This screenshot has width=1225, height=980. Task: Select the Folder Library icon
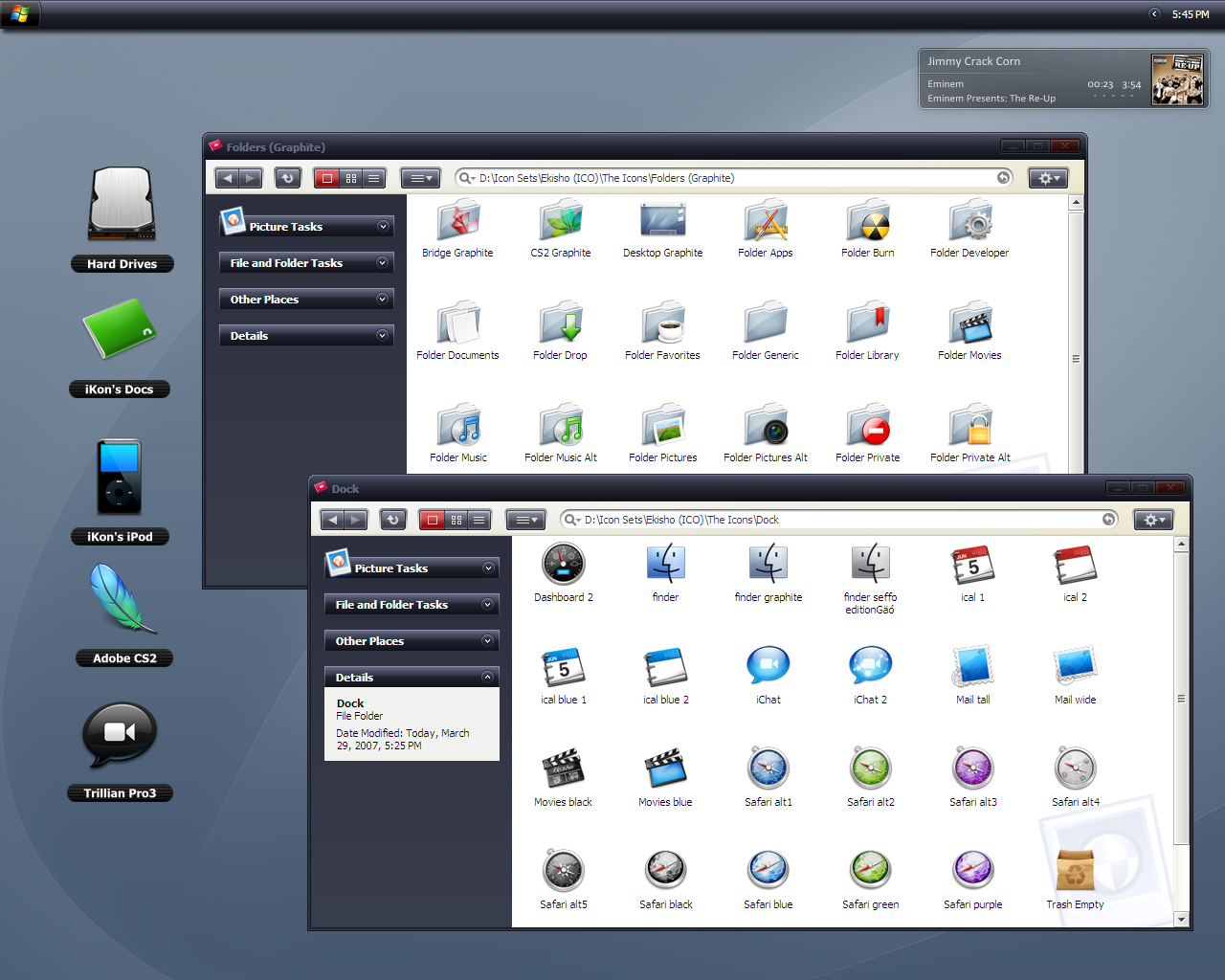(868, 323)
